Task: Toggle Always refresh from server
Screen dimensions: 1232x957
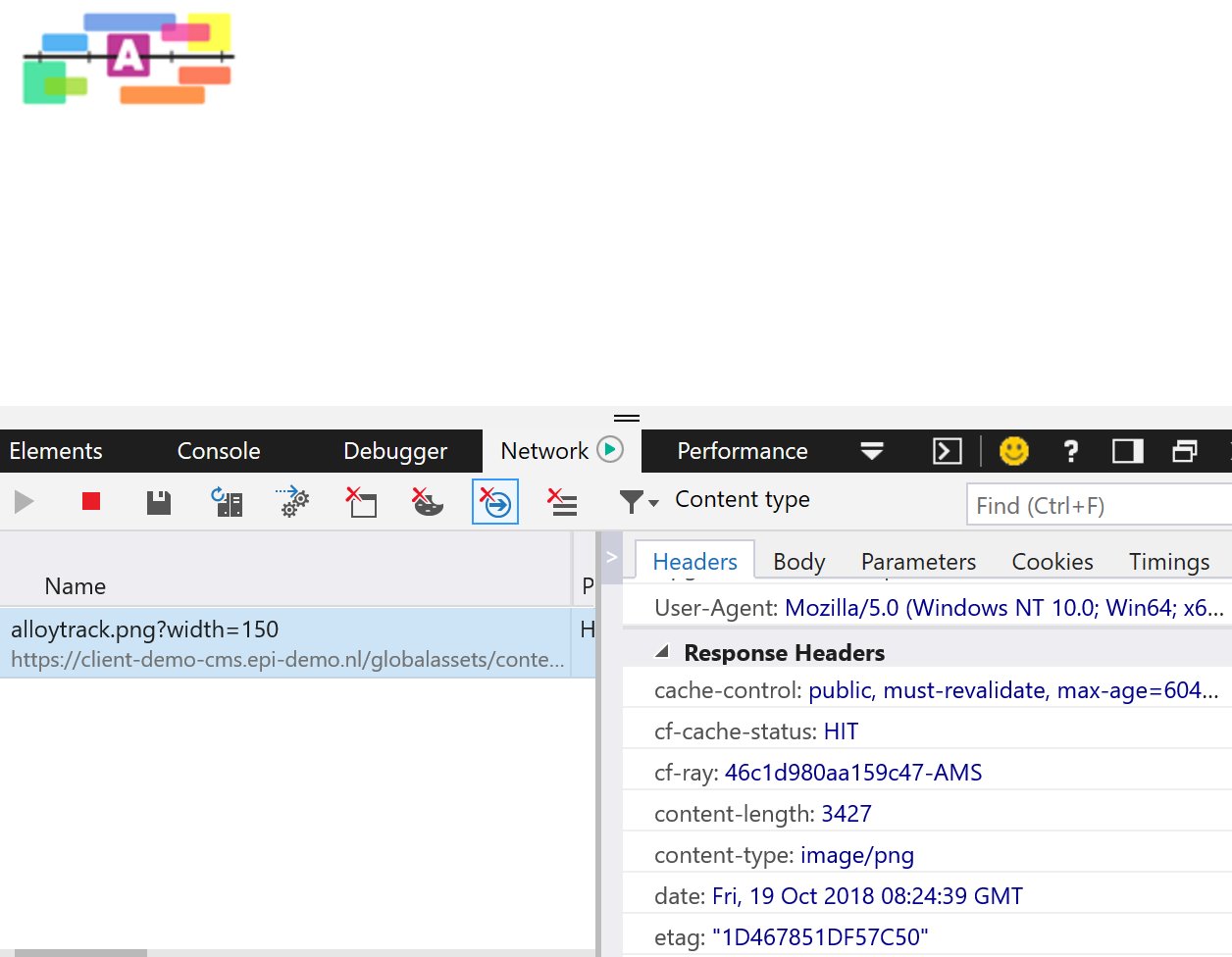Action: coord(228,503)
